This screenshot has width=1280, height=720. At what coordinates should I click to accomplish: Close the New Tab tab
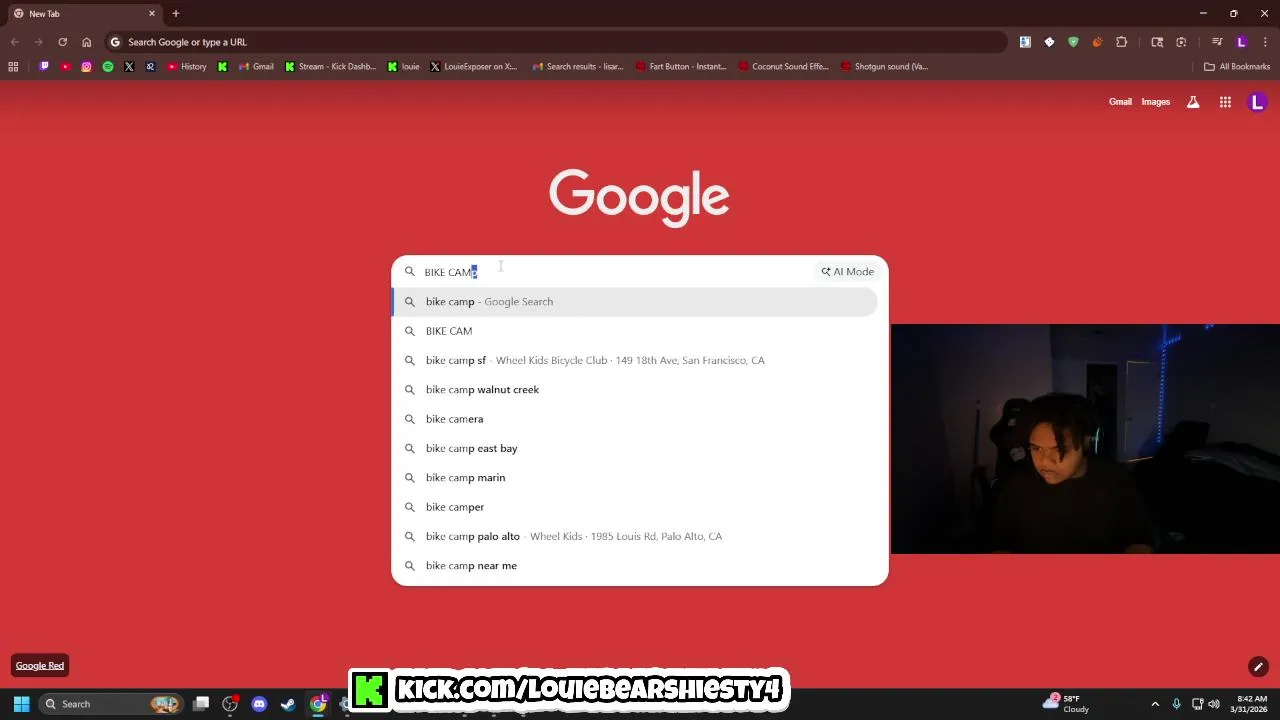152,14
